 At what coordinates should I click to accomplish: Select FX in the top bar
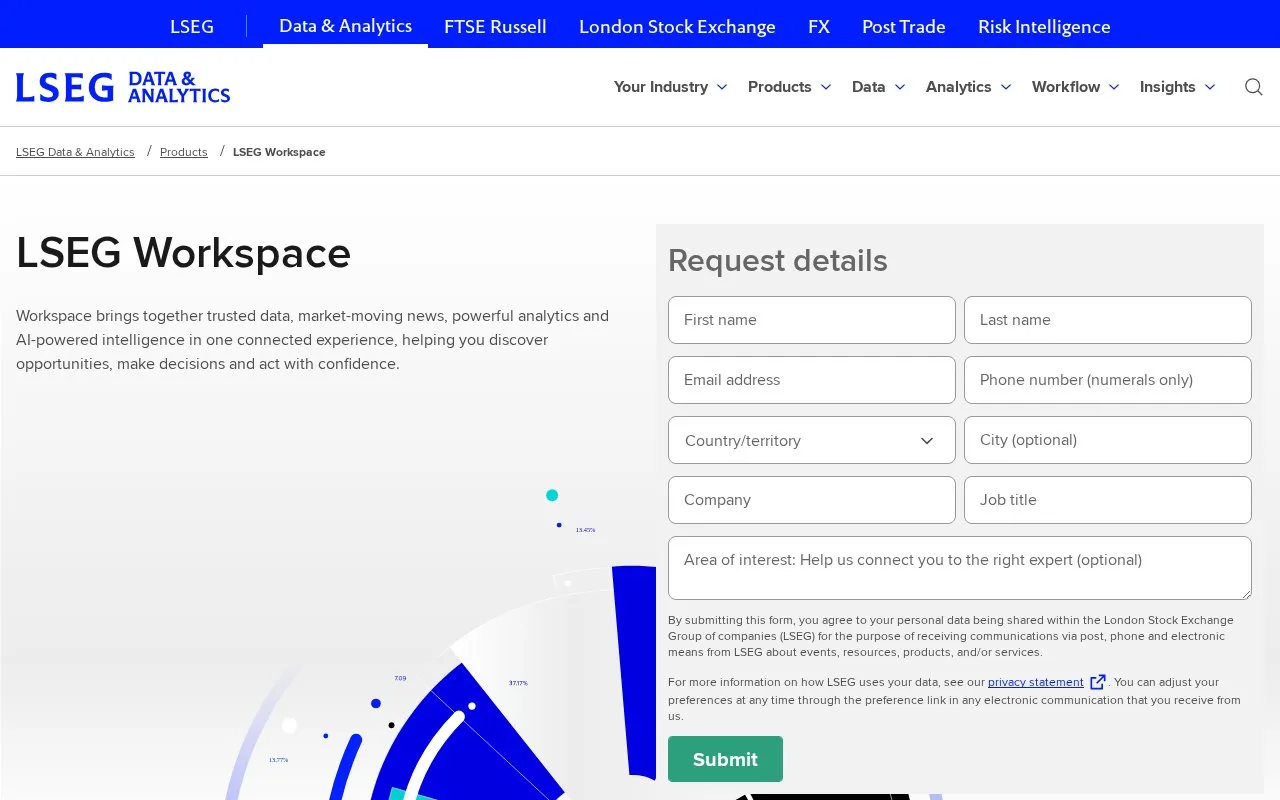[819, 26]
